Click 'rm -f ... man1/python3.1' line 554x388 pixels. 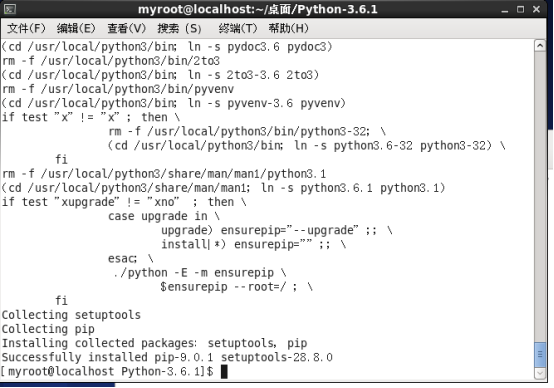click(x=164, y=174)
